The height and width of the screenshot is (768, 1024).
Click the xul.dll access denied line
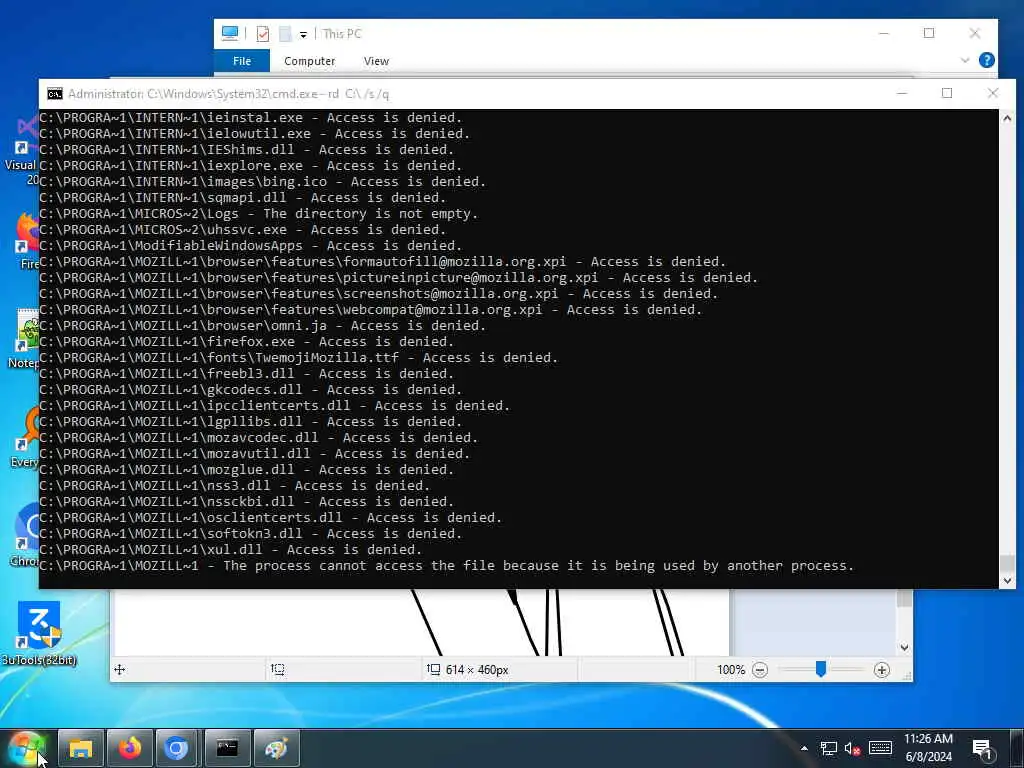(x=231, y=549)
